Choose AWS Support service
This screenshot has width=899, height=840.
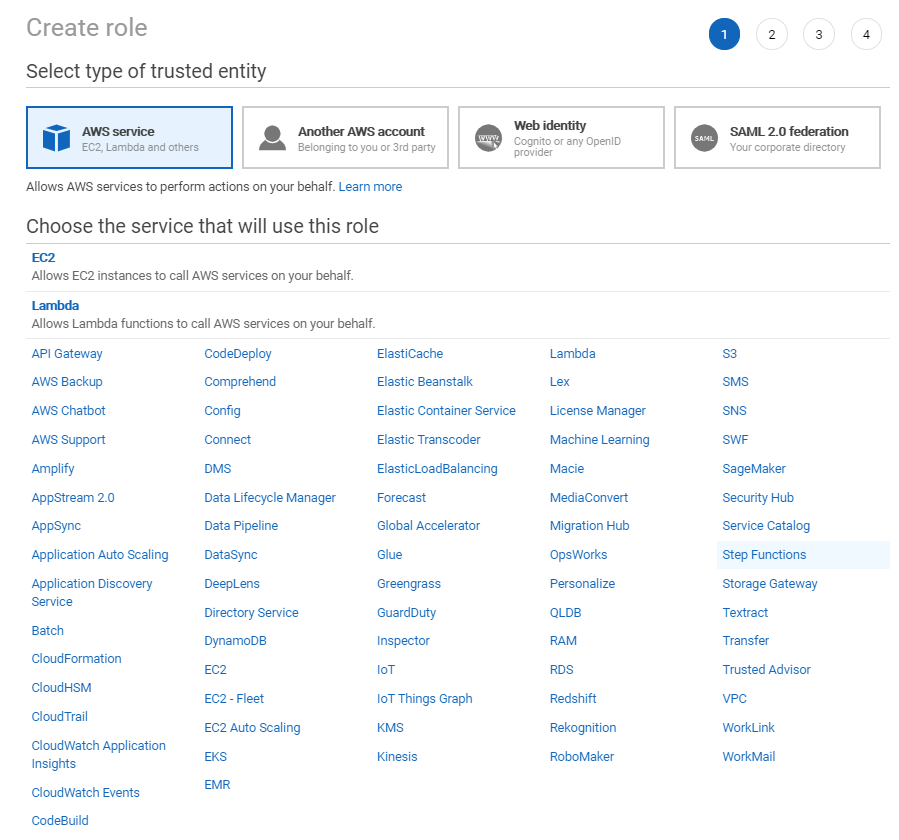pyautogui.click(x=69, y=440)
